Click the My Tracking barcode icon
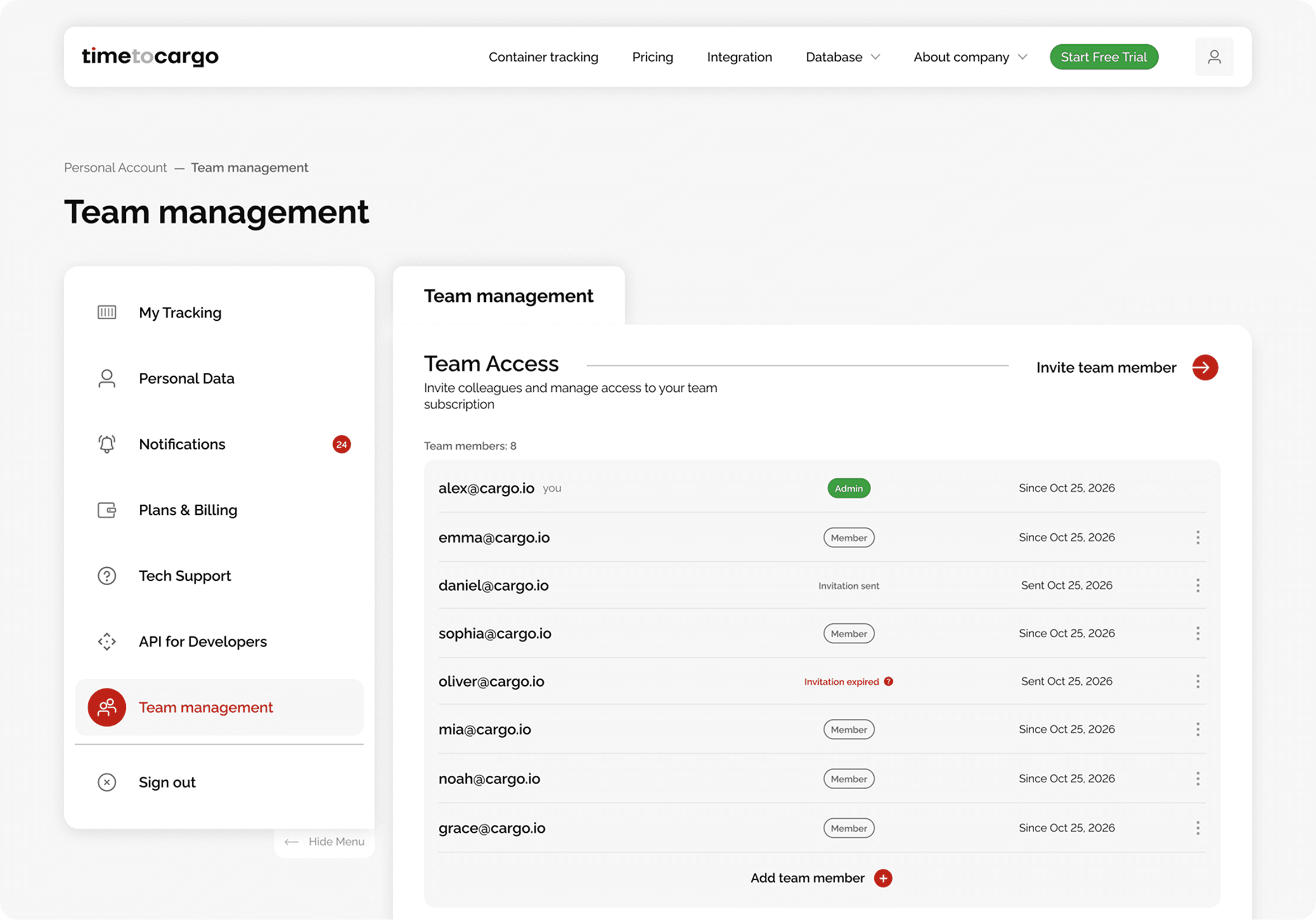The width and height of the screenshot is (1316, 920). coord(107,312)
